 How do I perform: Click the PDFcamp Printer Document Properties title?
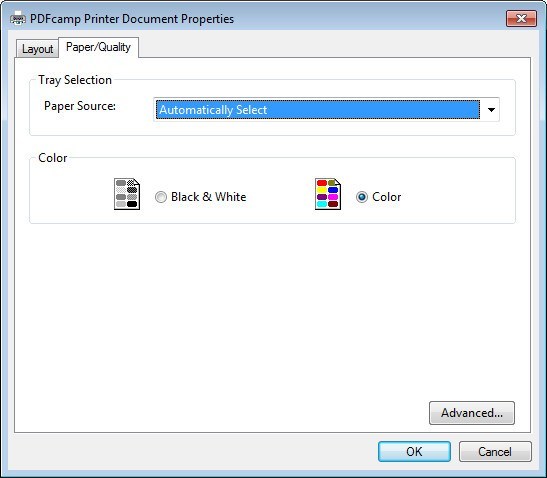click(132, 18)
